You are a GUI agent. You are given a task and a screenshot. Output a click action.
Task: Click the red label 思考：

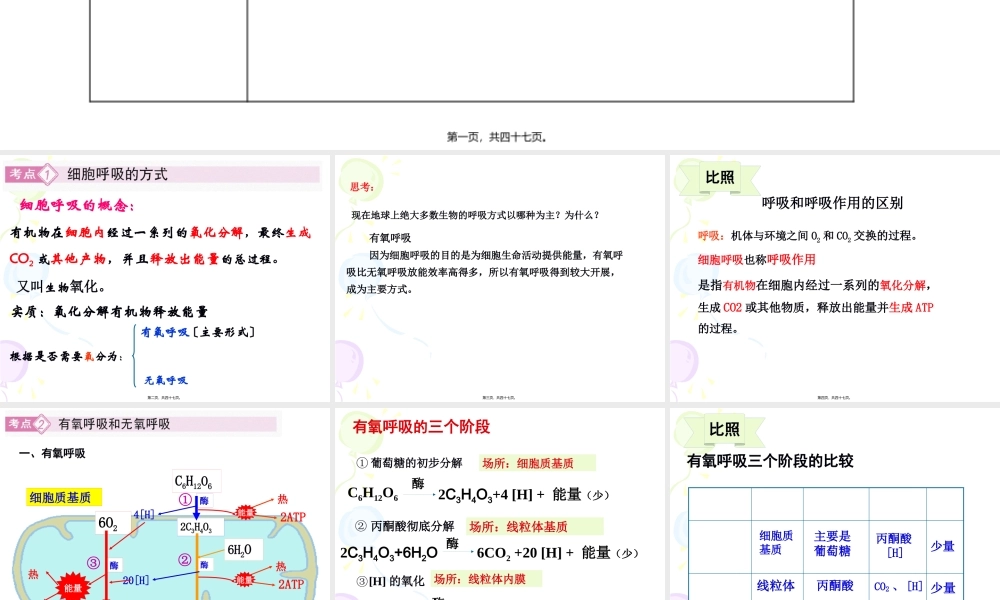pyautogui.click(x=362, y=187)
